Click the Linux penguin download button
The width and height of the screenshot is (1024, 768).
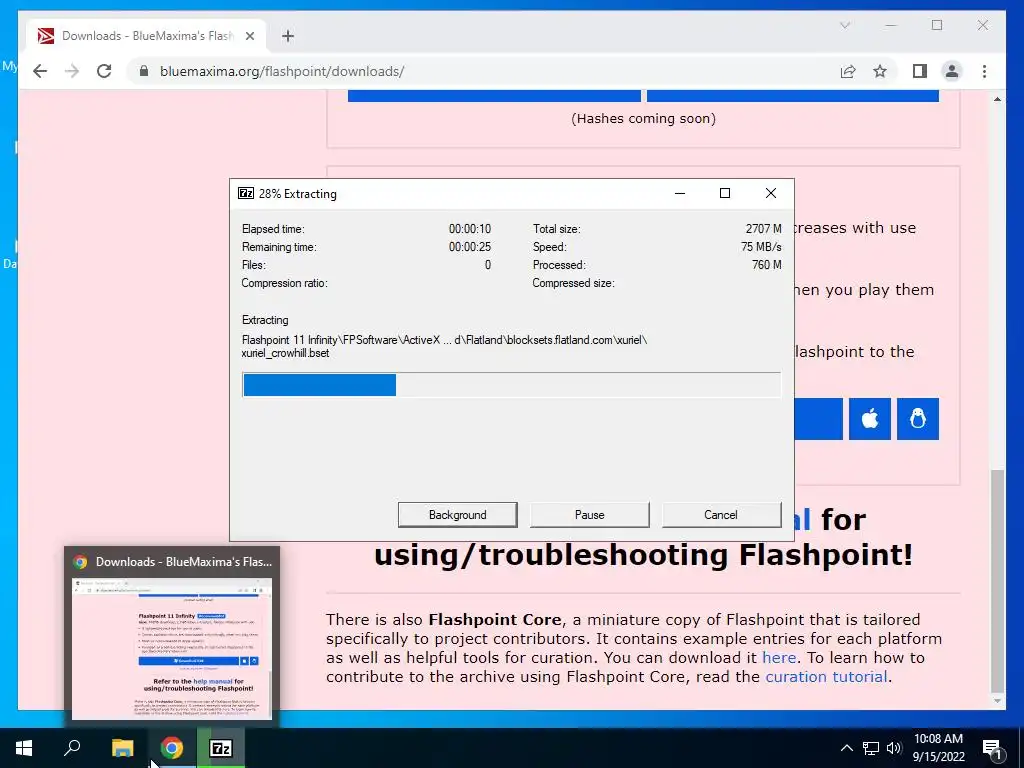coord(918,419)
